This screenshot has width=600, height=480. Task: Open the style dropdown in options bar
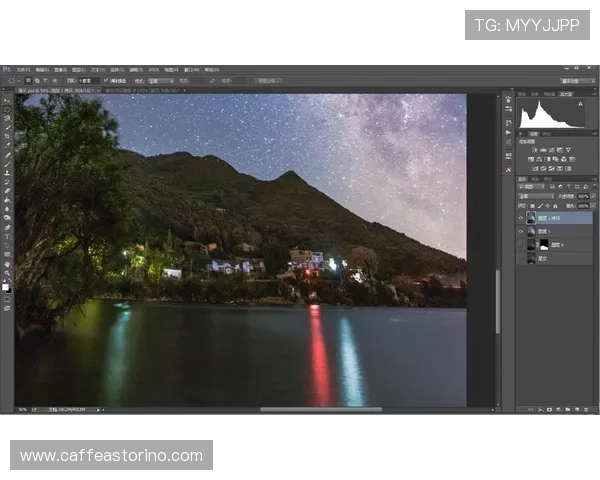pyautogui.click(x=160, y=80)
